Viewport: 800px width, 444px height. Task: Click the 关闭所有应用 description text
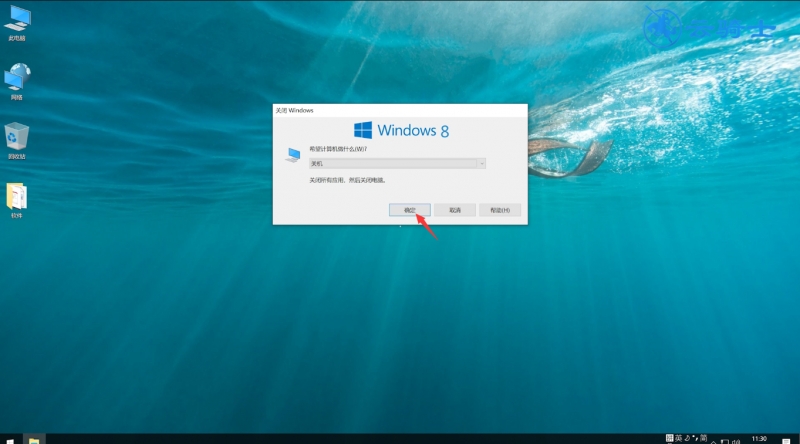[x=347, y=180]
